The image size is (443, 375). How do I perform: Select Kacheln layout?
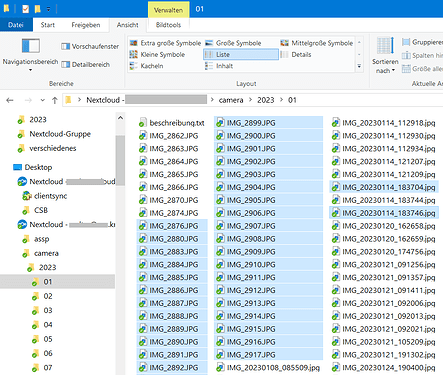pyautogui.click(x=147, y=66)
